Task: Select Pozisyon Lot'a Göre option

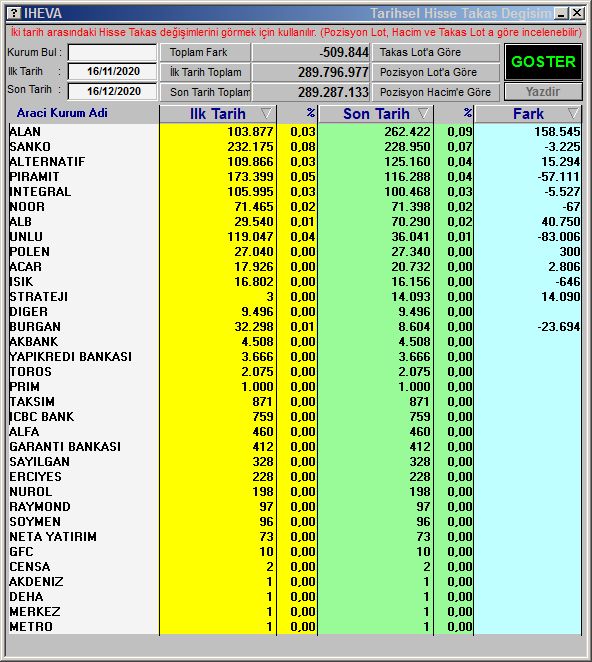Action: pyautogui.click(x=435, y=72)
